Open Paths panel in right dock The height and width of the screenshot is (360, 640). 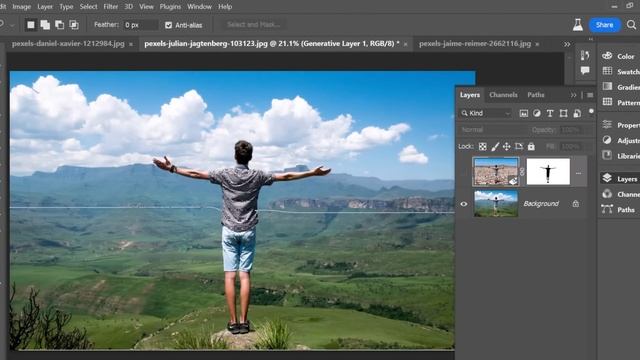(619, 209)
